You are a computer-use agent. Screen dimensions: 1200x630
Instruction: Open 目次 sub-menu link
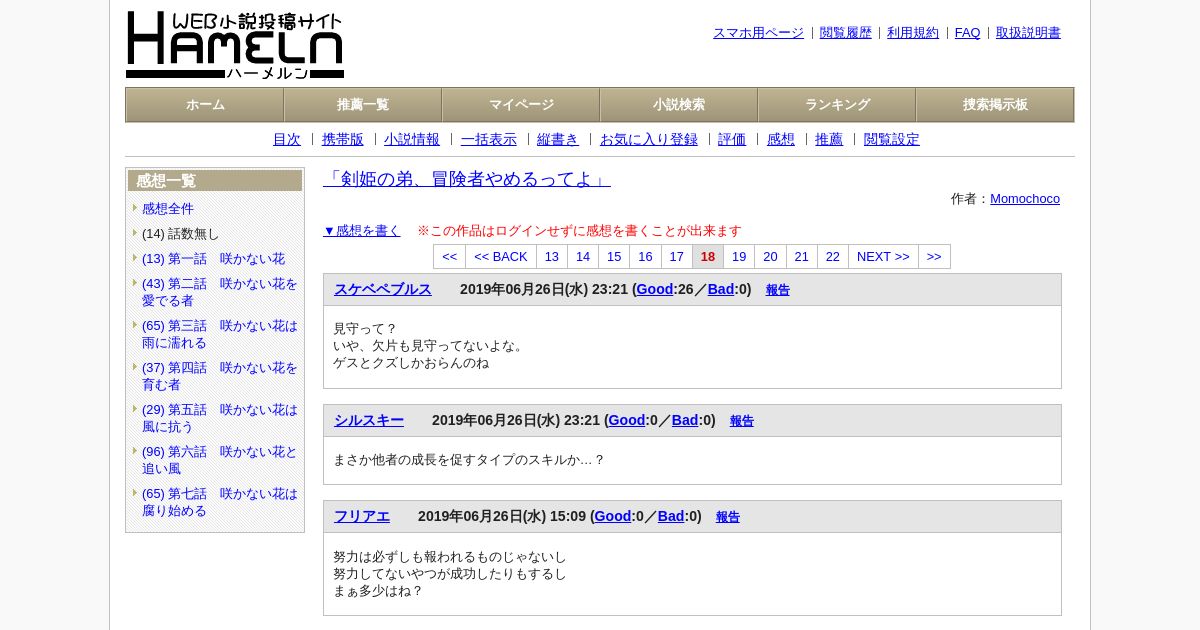pos(287,139)
